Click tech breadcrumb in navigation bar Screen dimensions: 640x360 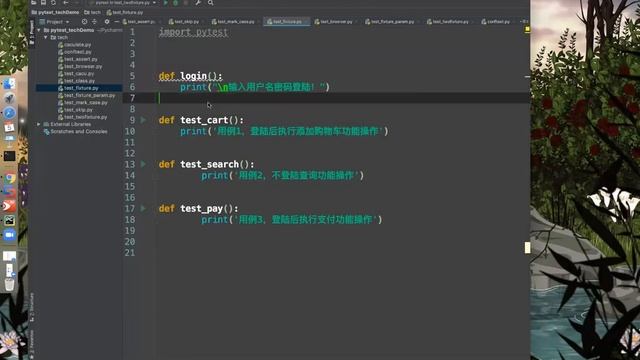(93, 12)
